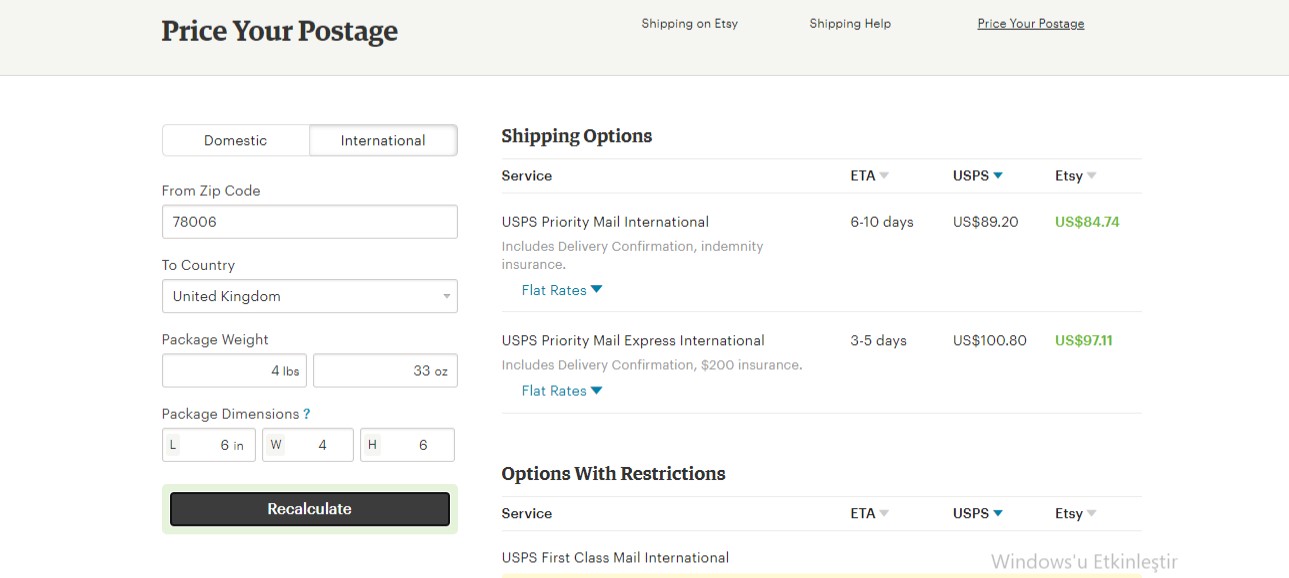
Task: Open Shipping Help page
Action: coord(850,24)
